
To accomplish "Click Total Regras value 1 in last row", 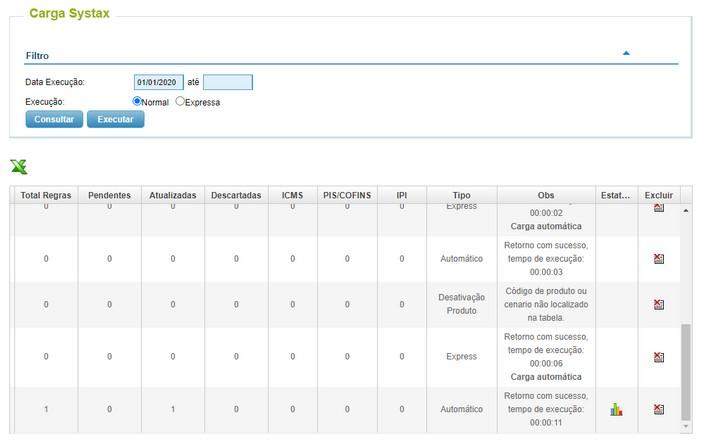I will [x=46, y=409].
